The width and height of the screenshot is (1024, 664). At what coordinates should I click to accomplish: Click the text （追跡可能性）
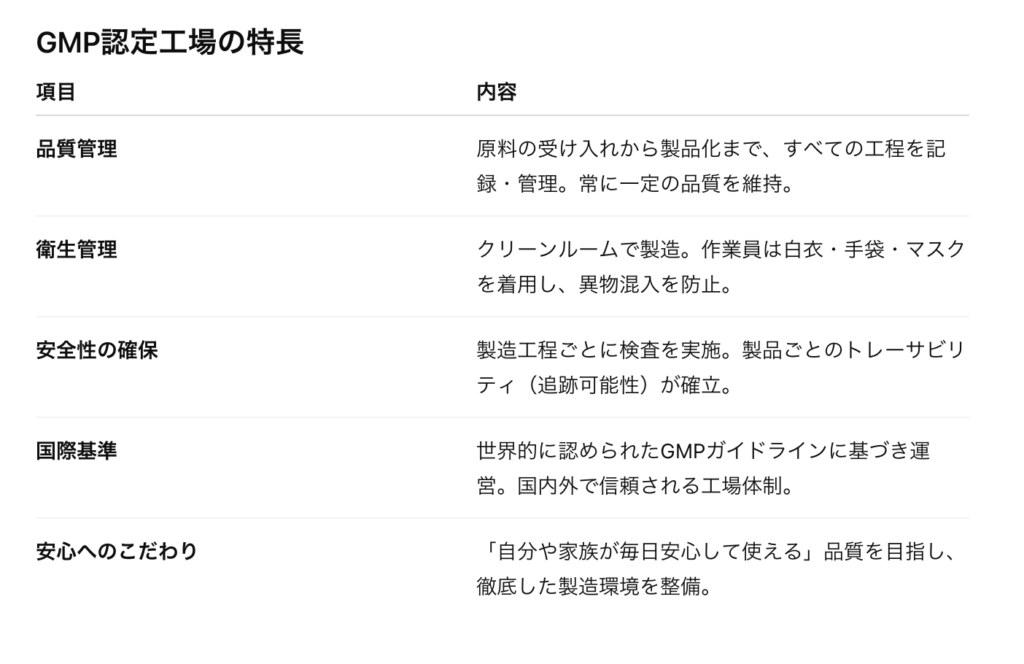click(x=584, y=387)
